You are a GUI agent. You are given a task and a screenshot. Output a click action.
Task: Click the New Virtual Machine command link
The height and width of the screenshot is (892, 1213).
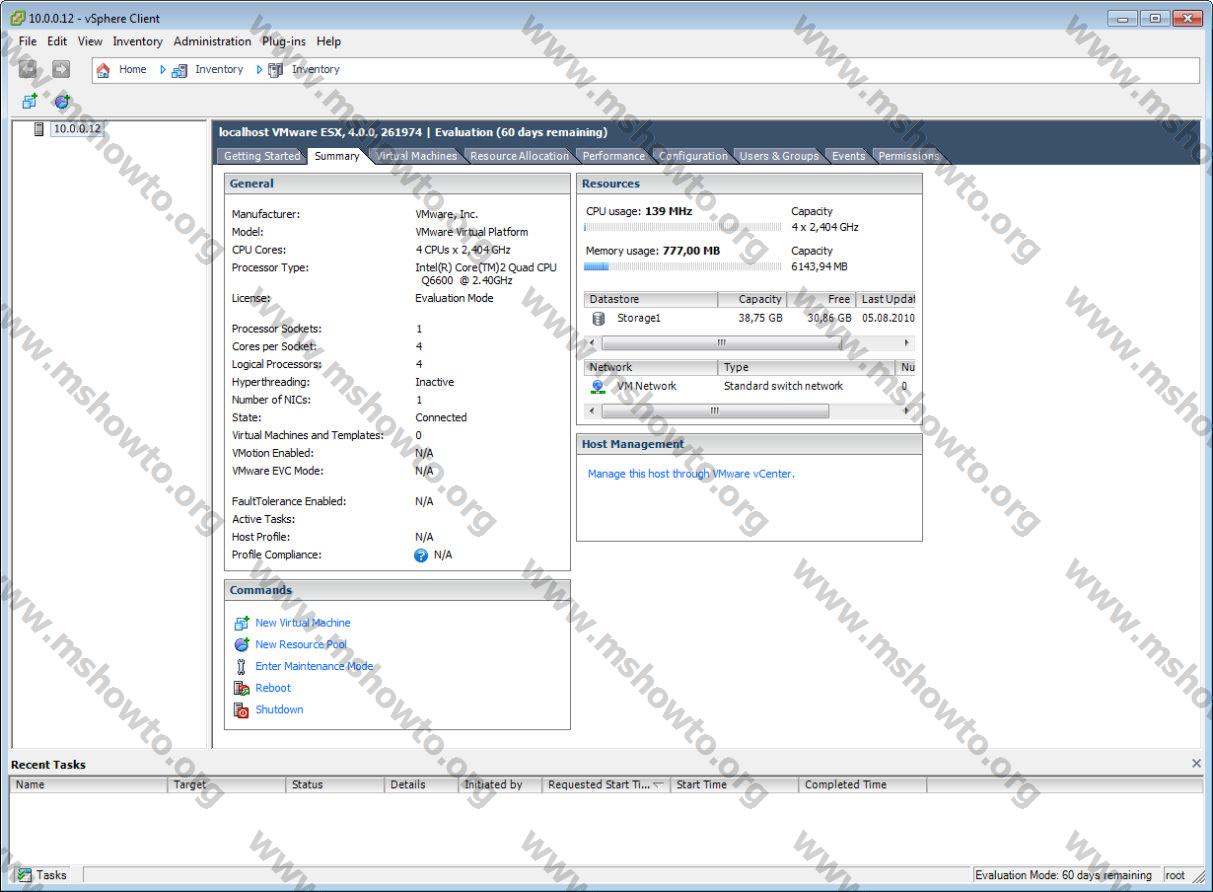click(303, 623)
